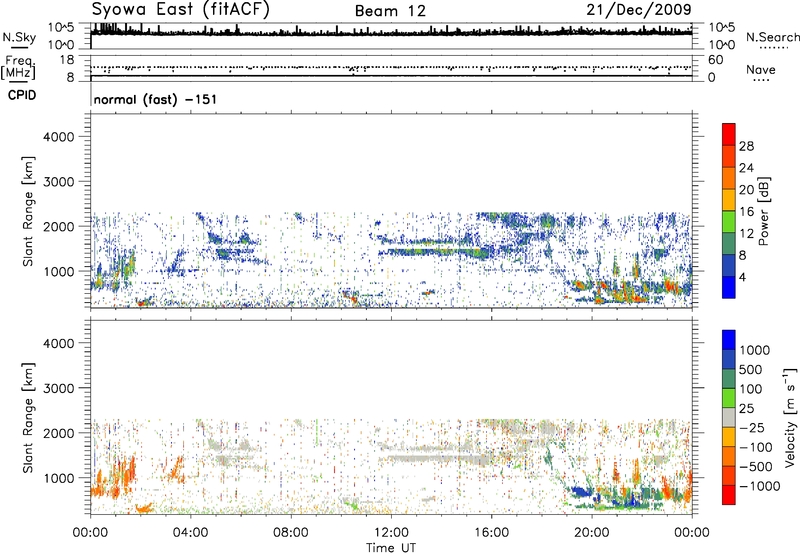Screen dimensions: 800x554
Task: Click the 'Velocity [m s-1]' colorbar label
Action: click(790, 418)
